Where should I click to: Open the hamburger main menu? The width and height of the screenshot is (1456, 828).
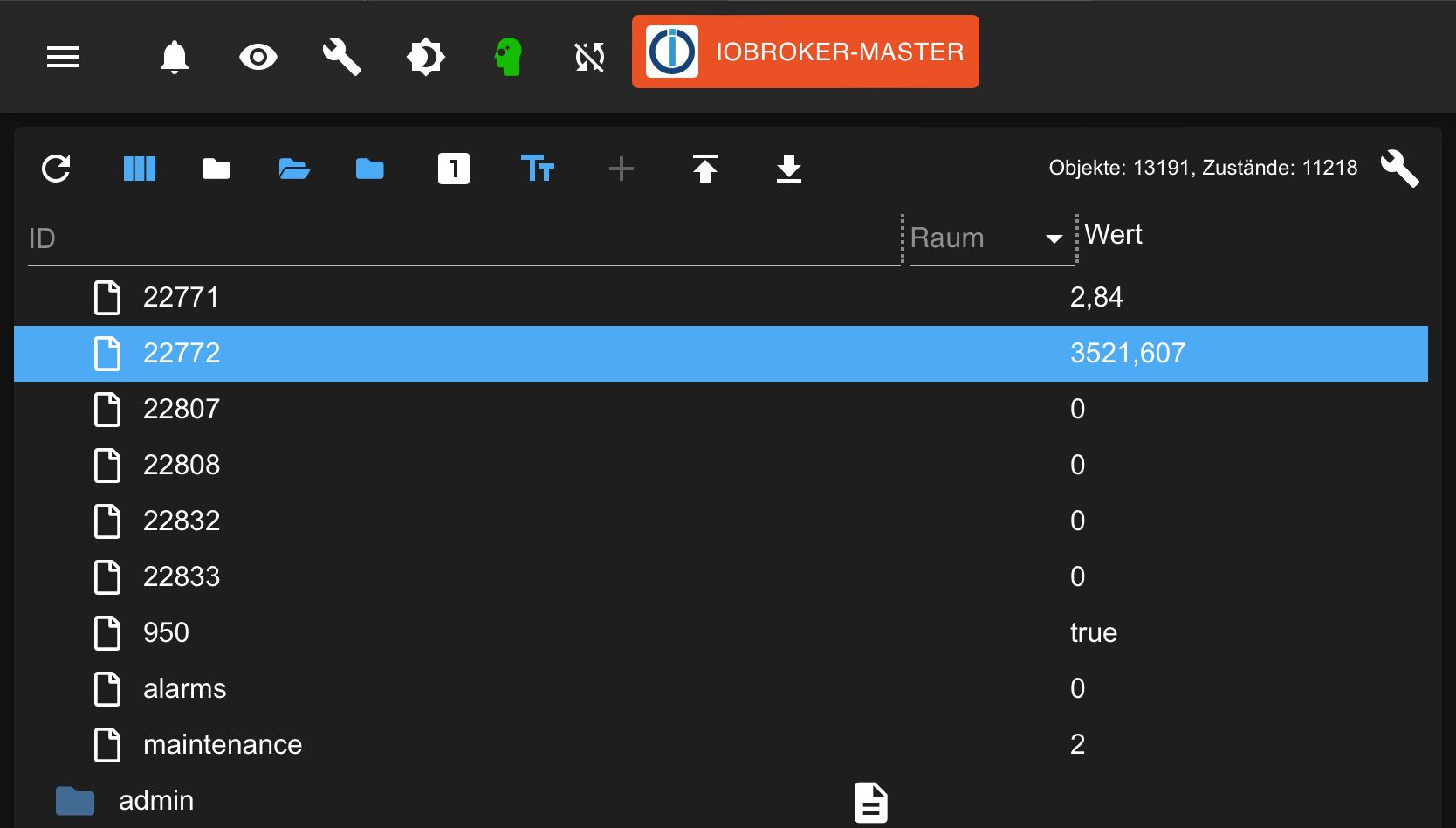[x=63, y=57]
